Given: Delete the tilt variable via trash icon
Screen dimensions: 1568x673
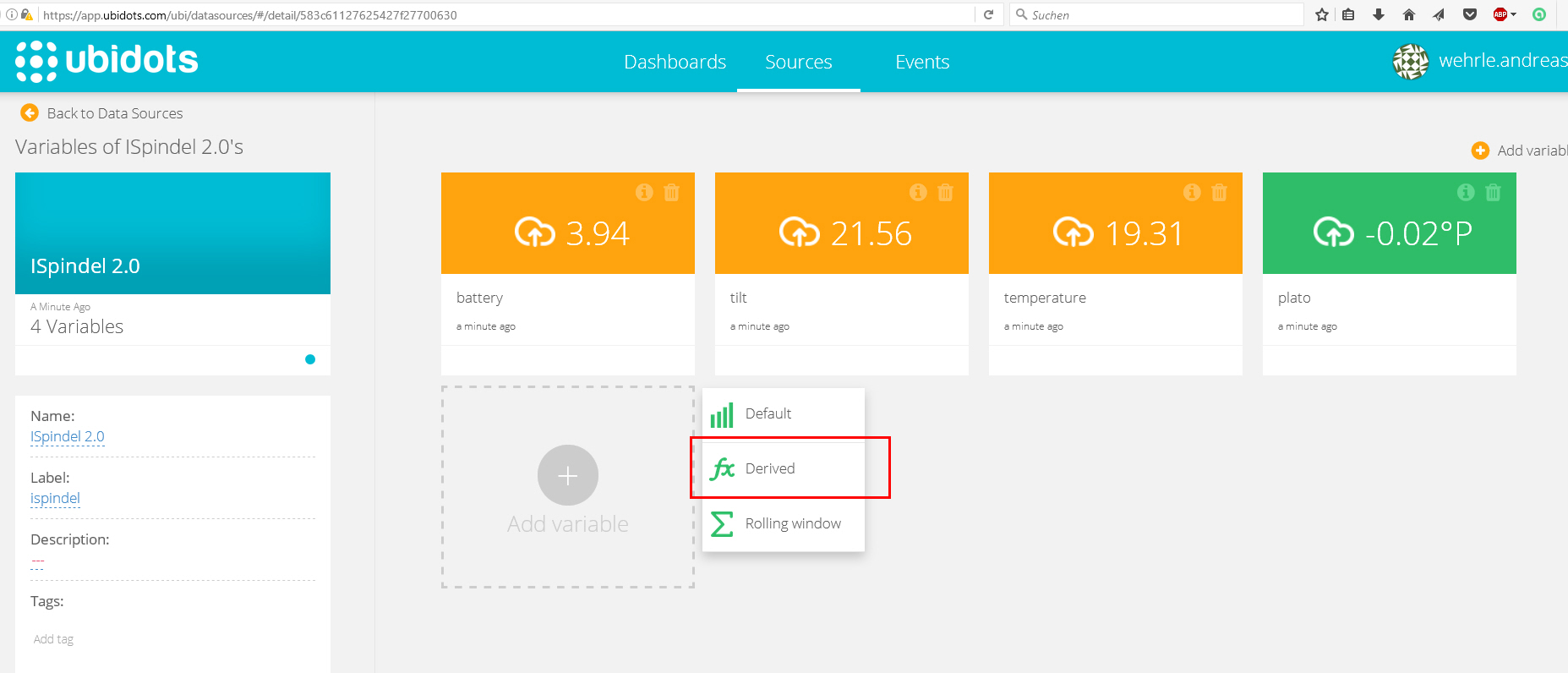Looking at the screenshot, I should click(x=945, y=193).
